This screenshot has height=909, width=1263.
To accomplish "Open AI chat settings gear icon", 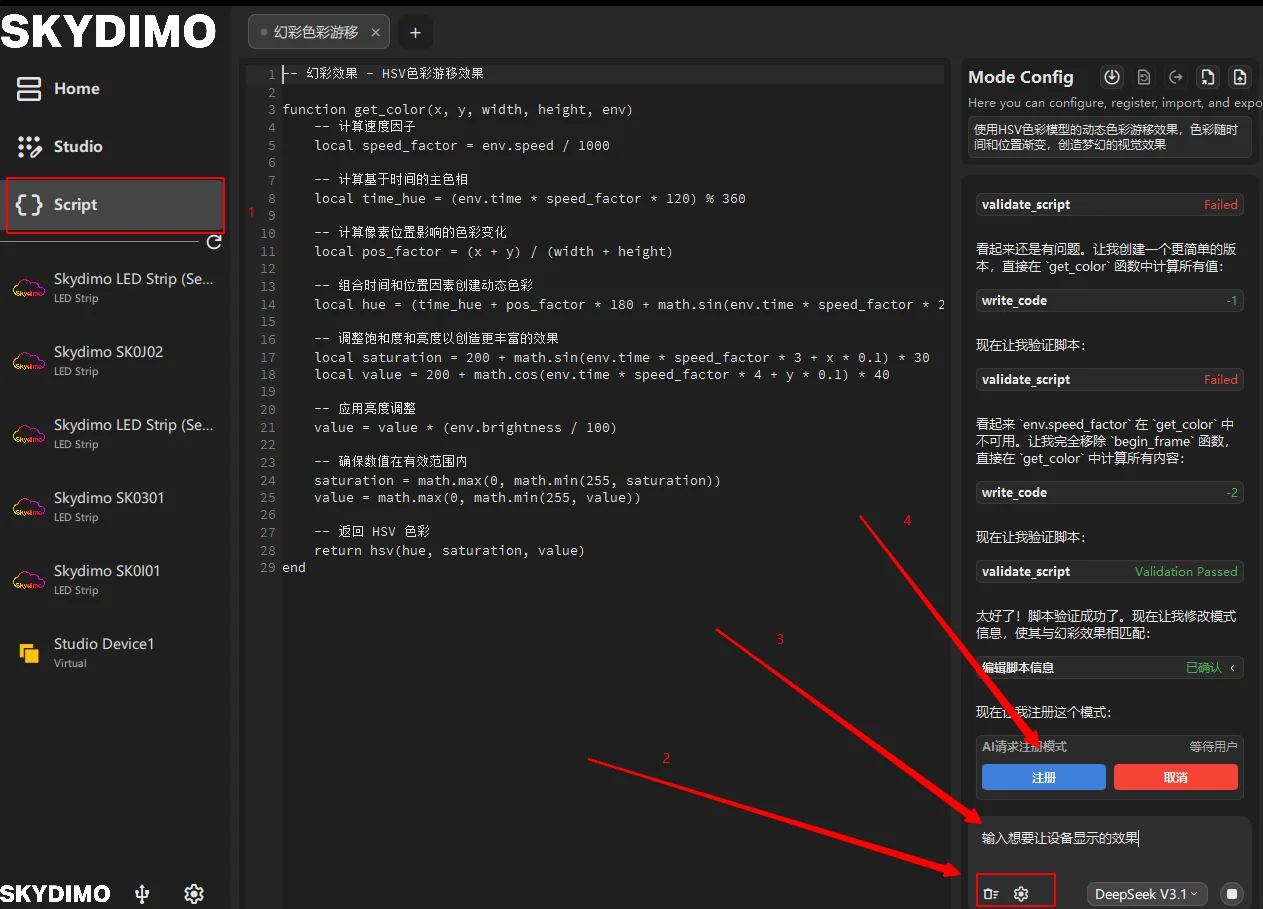I will pos(1020,893).
